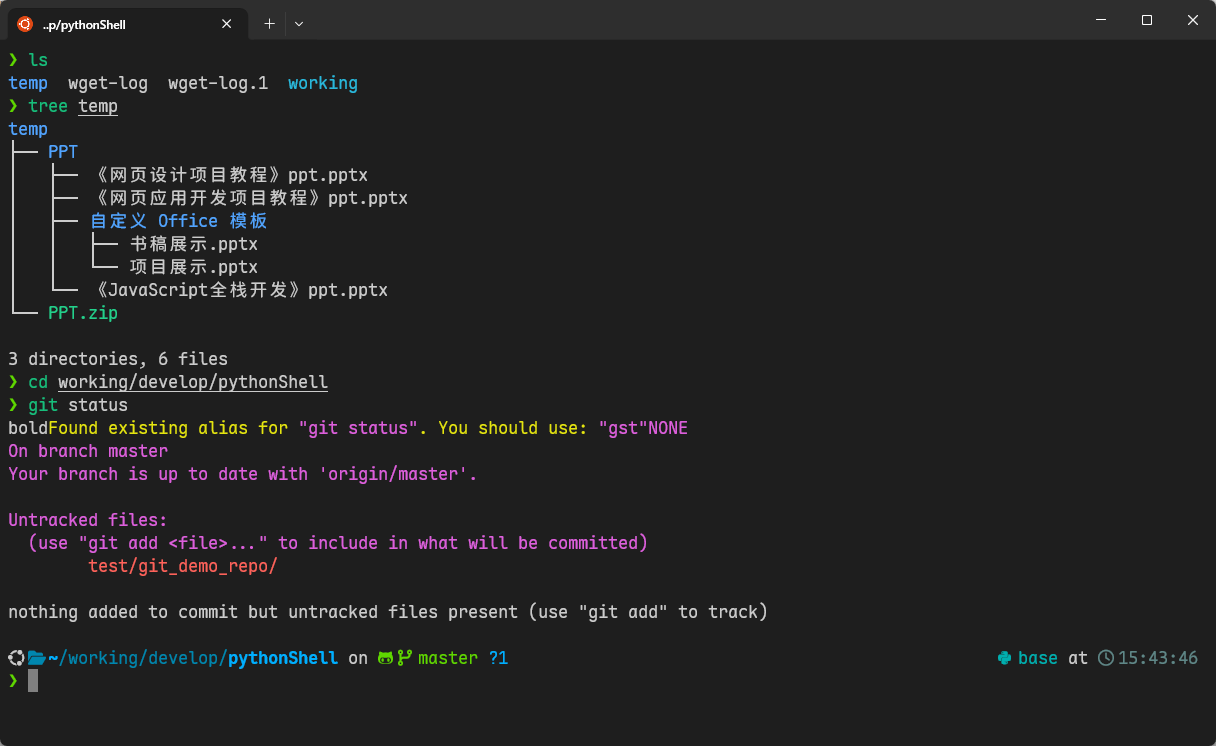Click '项目展示.pptx' in the tree

193,267
